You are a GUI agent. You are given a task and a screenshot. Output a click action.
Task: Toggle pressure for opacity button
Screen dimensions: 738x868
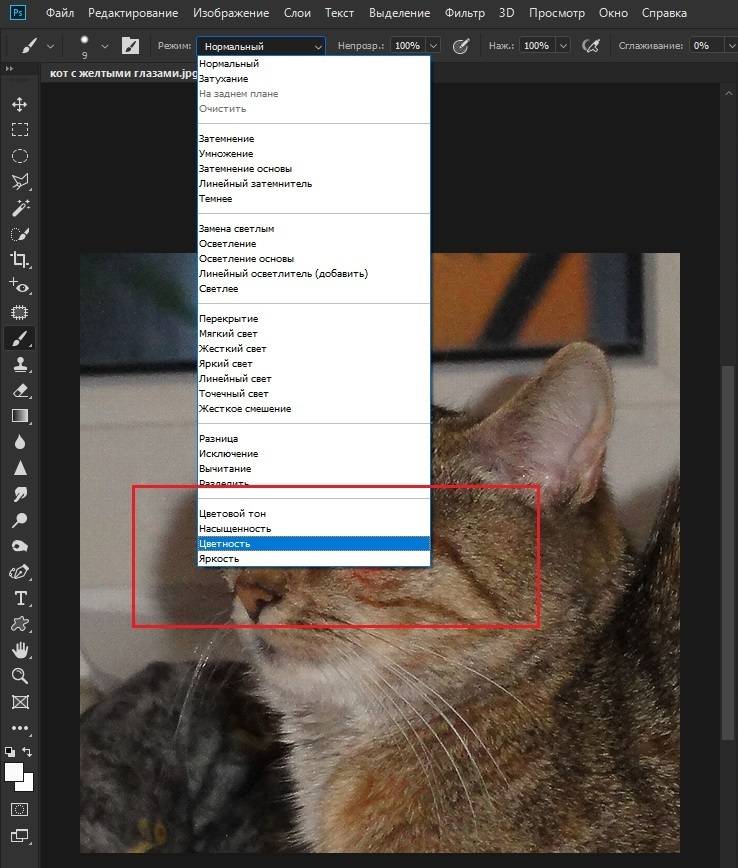461,46
